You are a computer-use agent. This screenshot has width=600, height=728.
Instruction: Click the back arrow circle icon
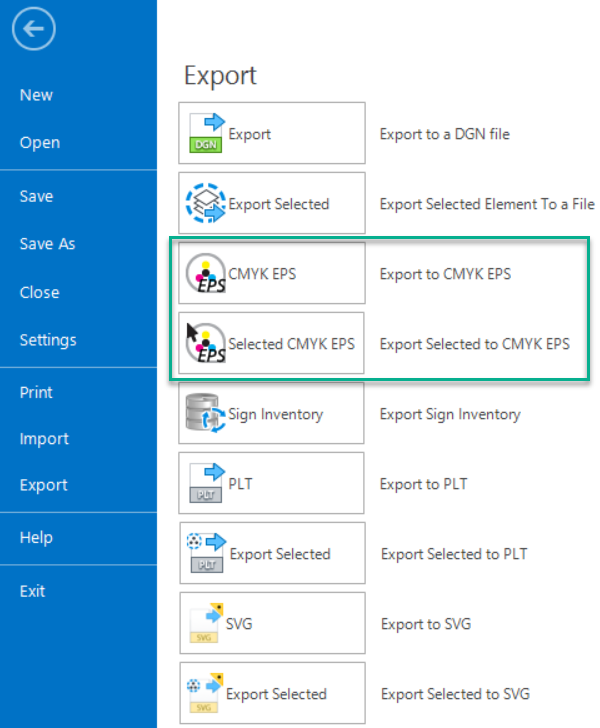click(34, 30)
